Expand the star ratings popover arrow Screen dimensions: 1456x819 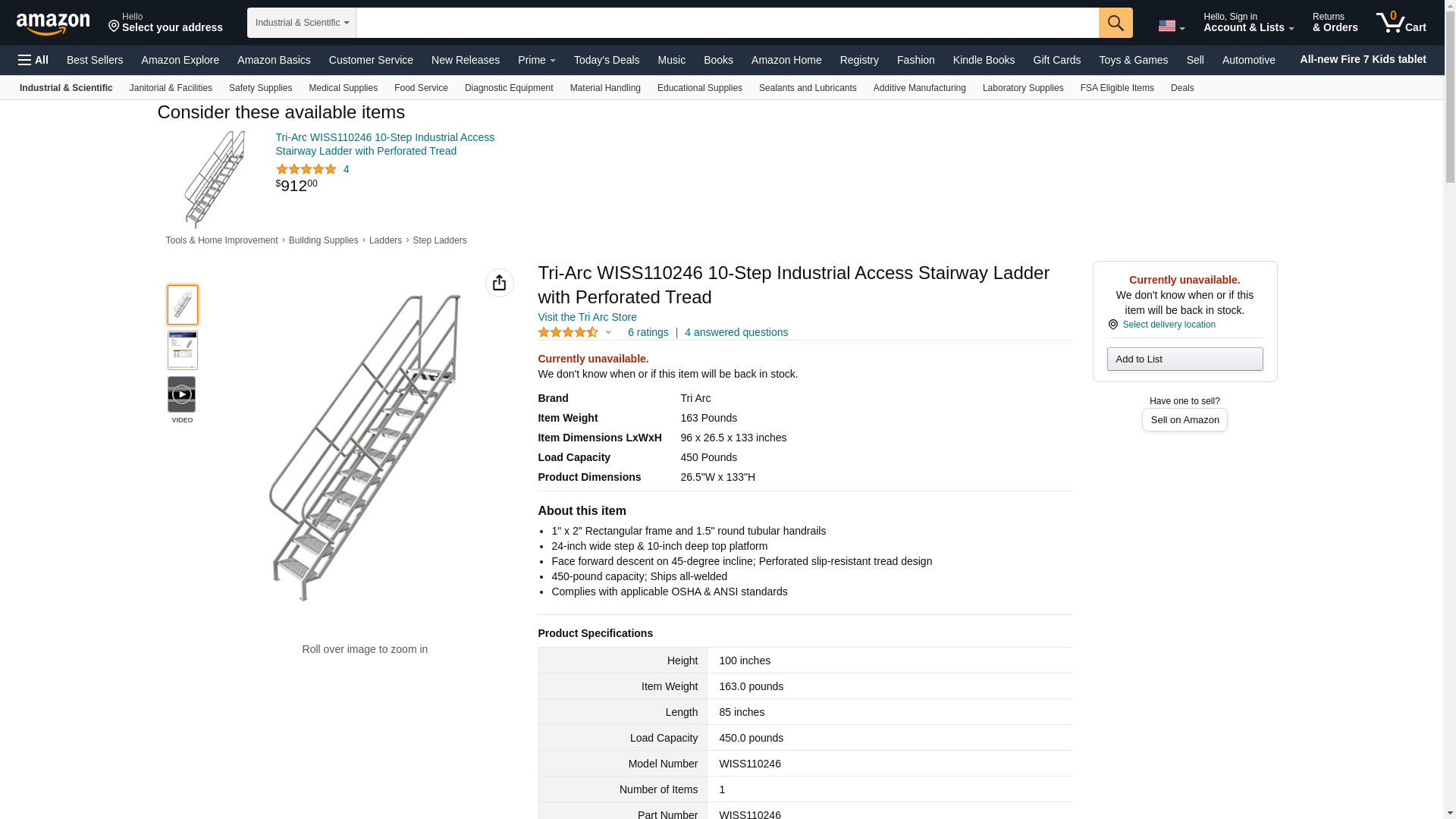608,332
